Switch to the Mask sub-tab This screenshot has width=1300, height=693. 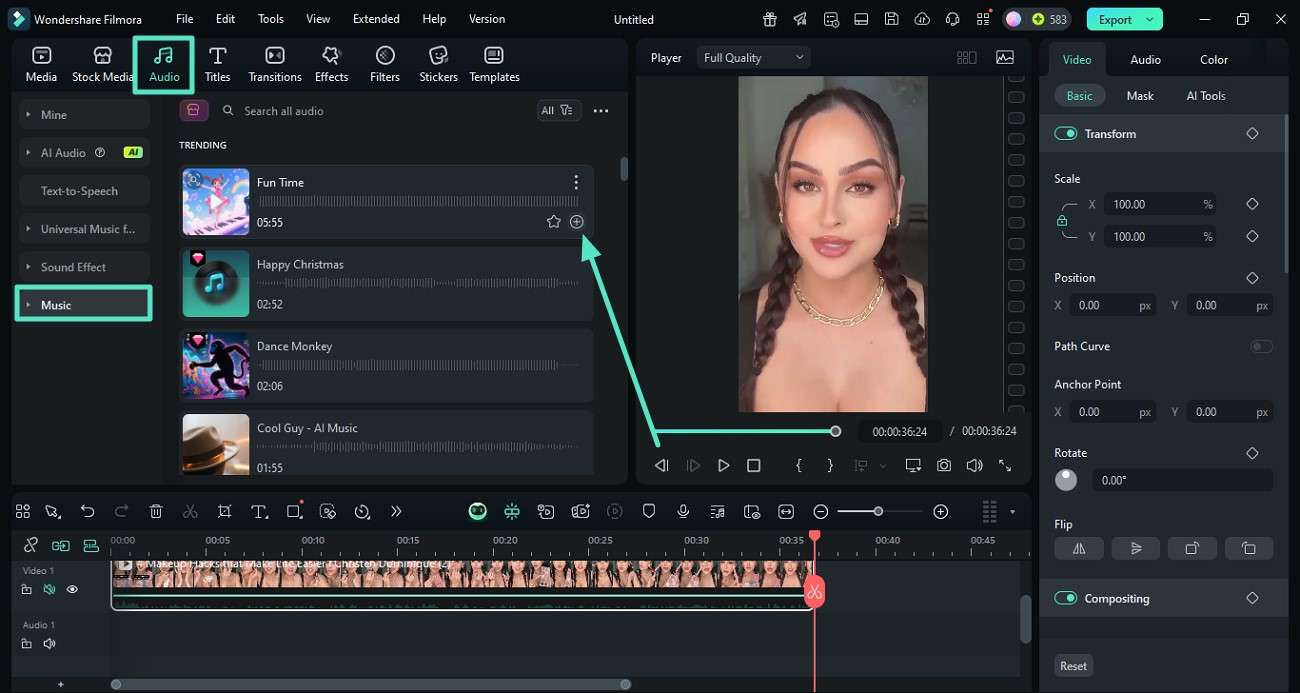tap(1140, 96)
